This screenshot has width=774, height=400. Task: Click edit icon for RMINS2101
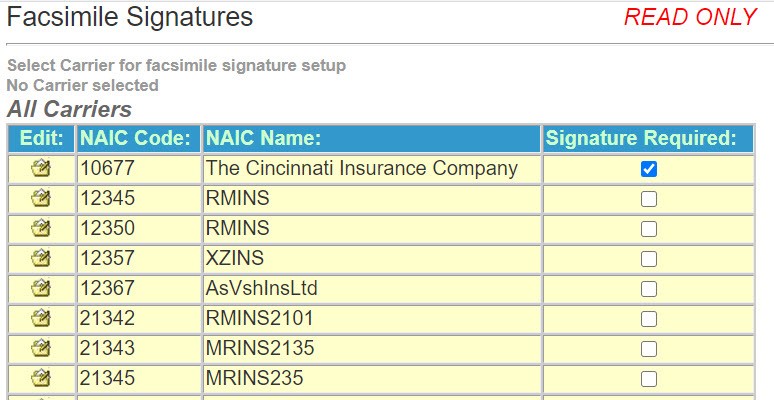[41, 318]
